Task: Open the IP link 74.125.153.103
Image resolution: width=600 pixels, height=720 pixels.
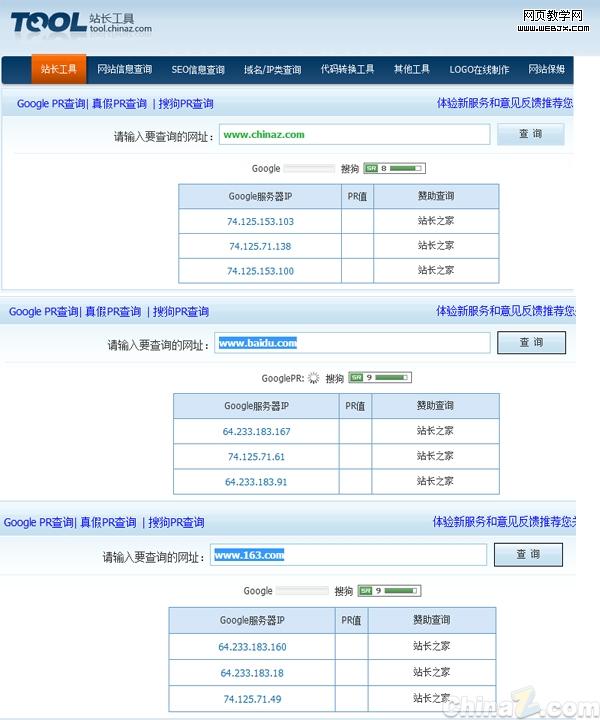Action: click(x=260, y=221)
